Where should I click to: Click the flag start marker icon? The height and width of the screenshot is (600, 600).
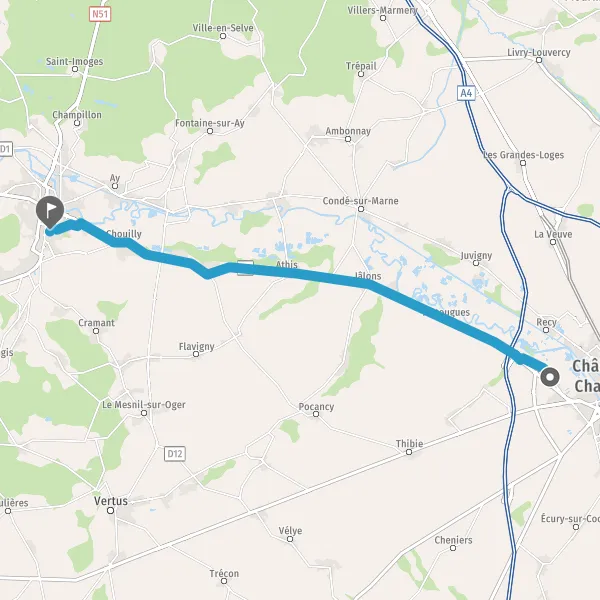tap(50, 212)
